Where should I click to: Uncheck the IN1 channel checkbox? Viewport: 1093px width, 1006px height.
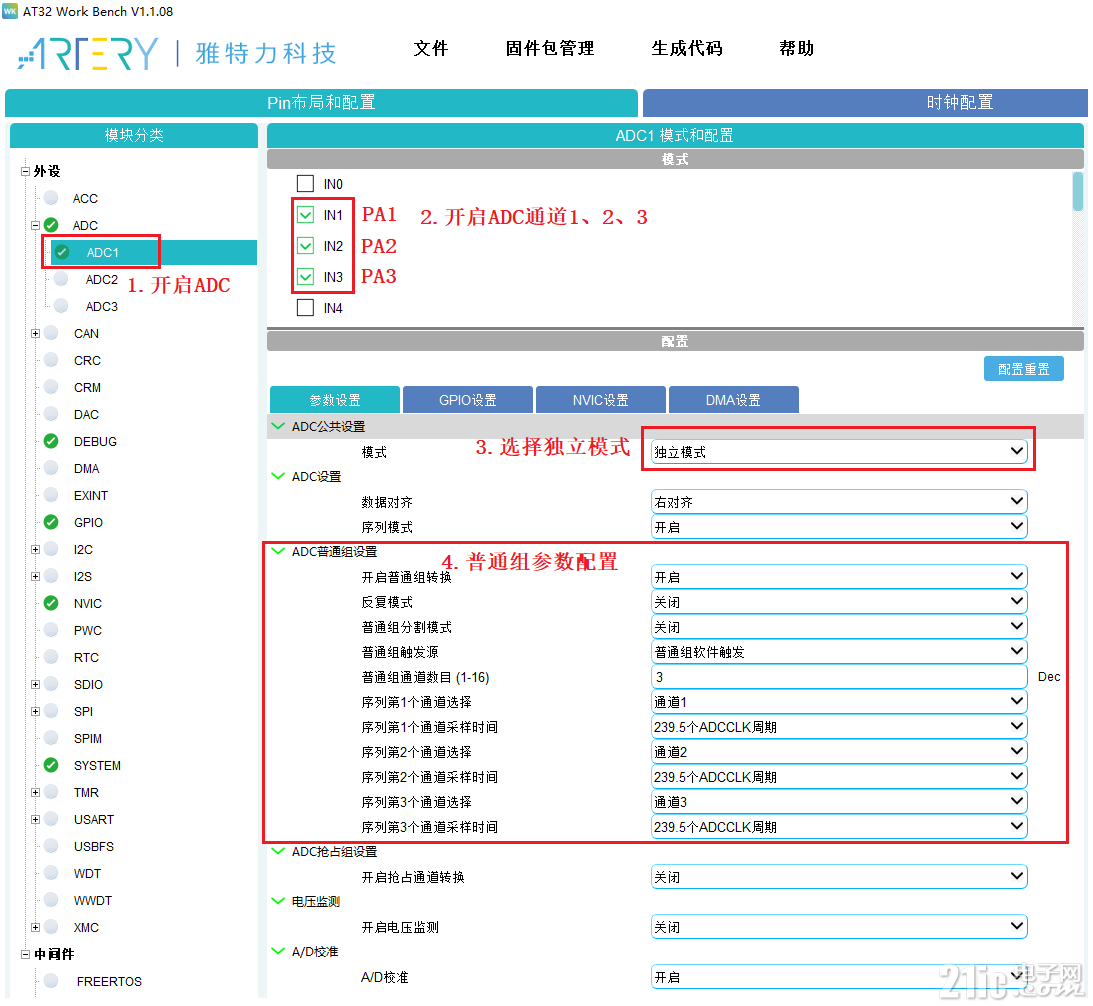tap(305, 215)
